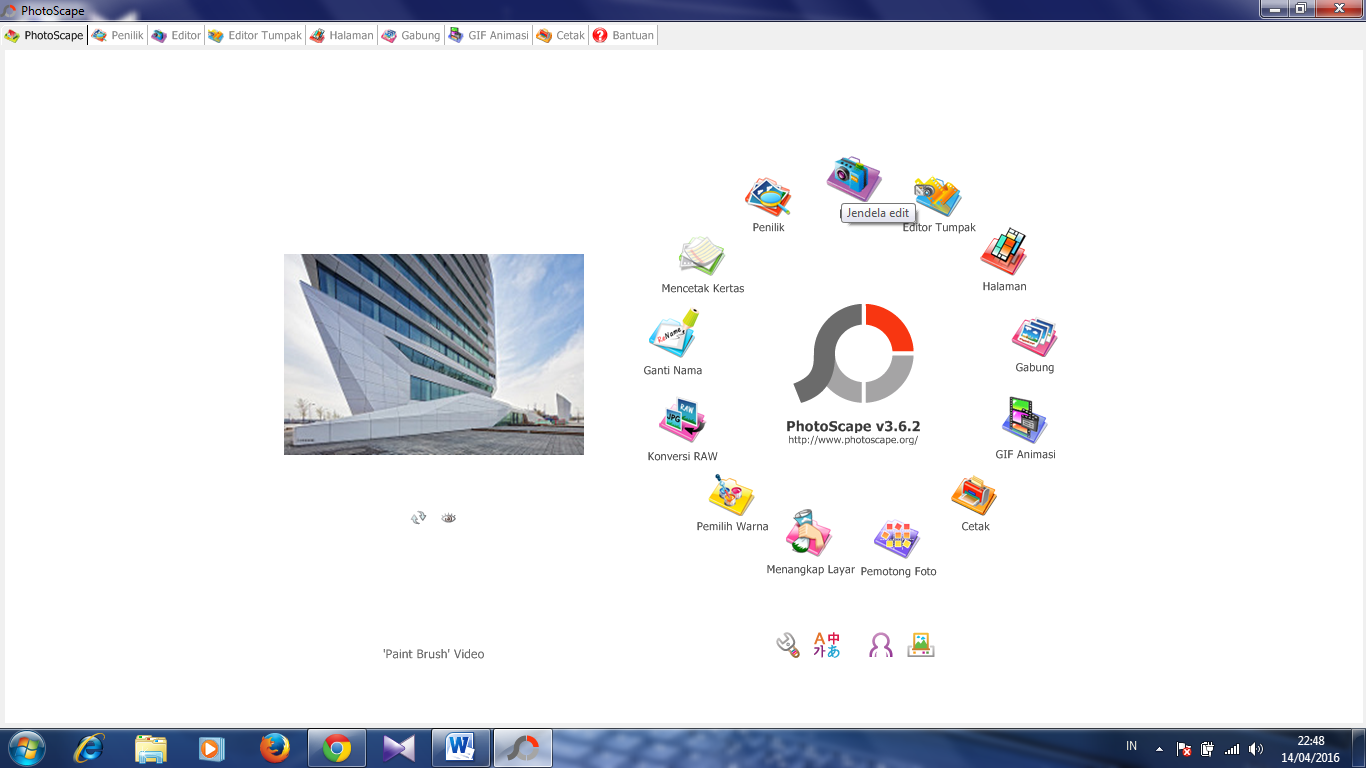Switch to Microsoft Word in the taskbar
The image size is (1366, 768).
click(x=461, y=748)
